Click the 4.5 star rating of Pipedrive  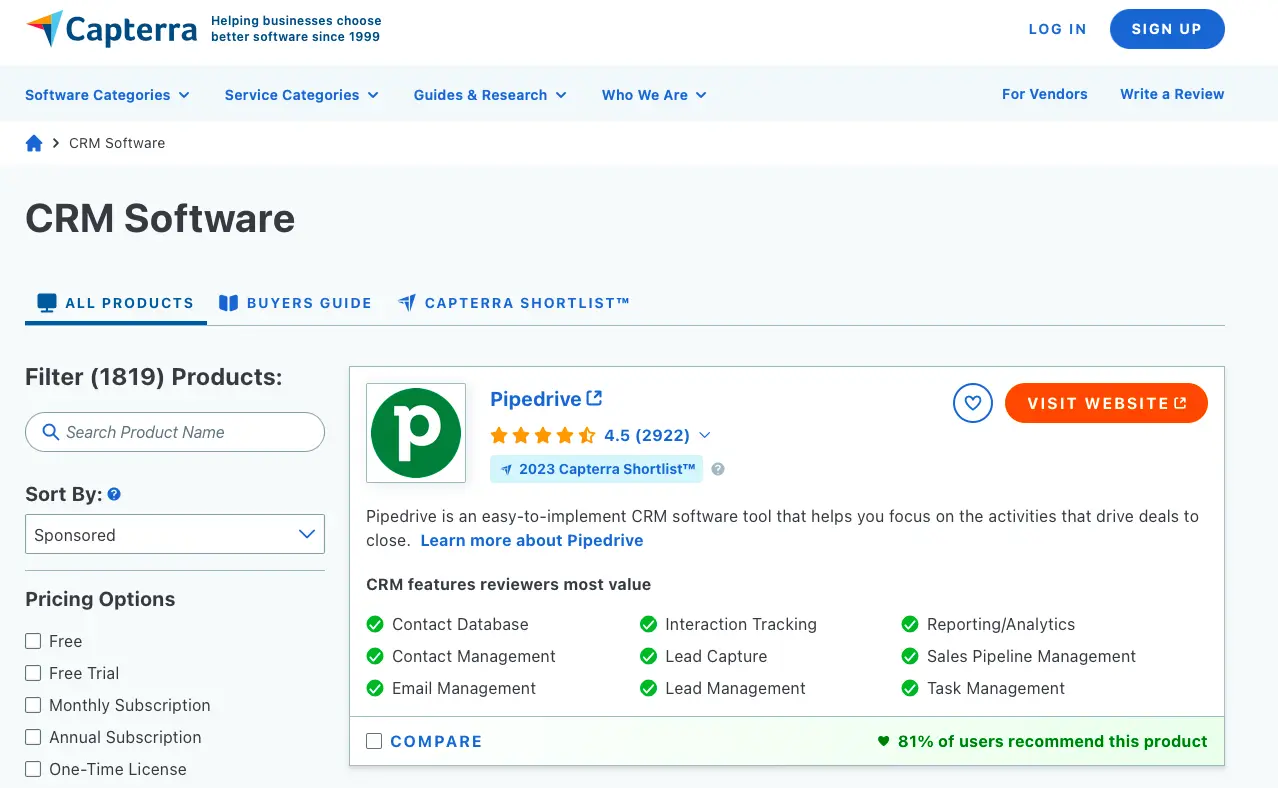pyautogui.click(x=543, y=435)
